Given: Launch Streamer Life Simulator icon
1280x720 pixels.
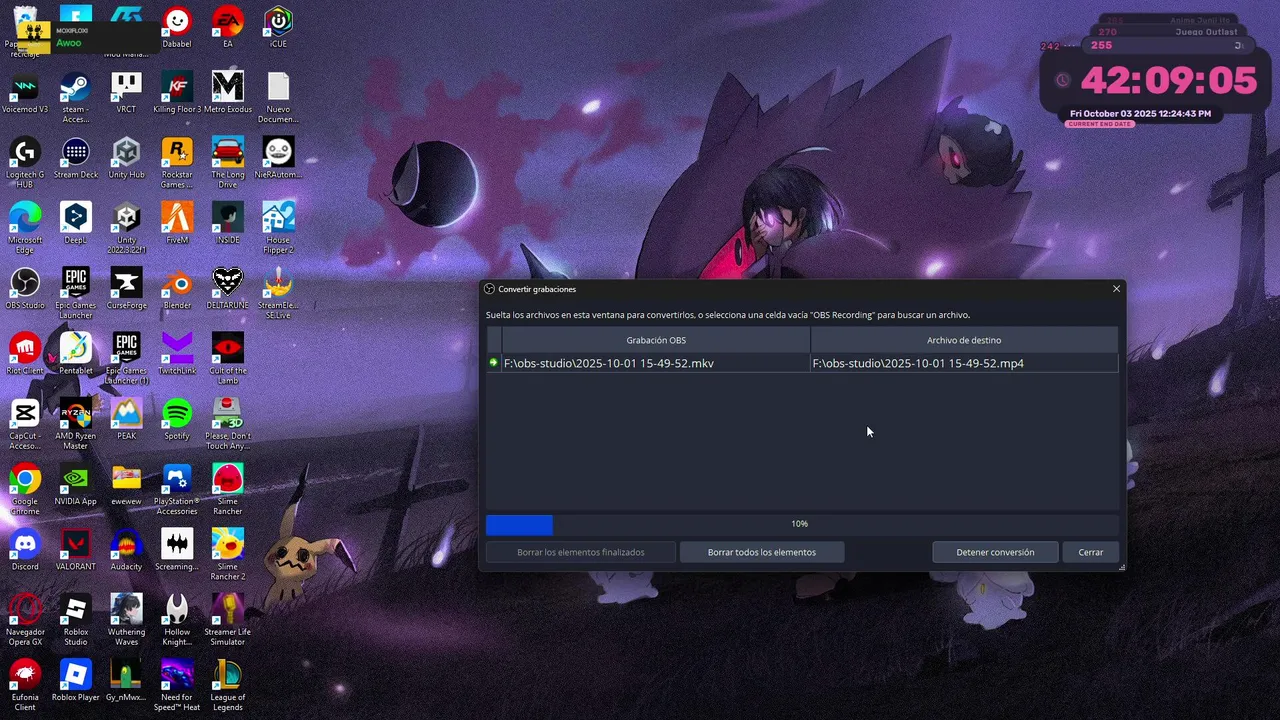Looking at the screenshot, I should (228, 620).
